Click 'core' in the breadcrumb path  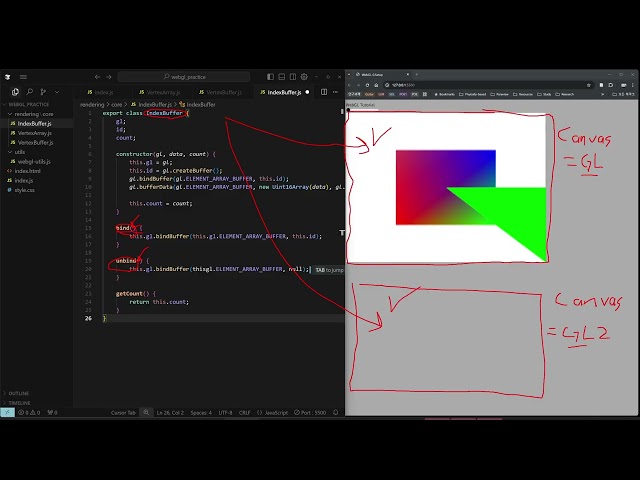coord(117,104)
